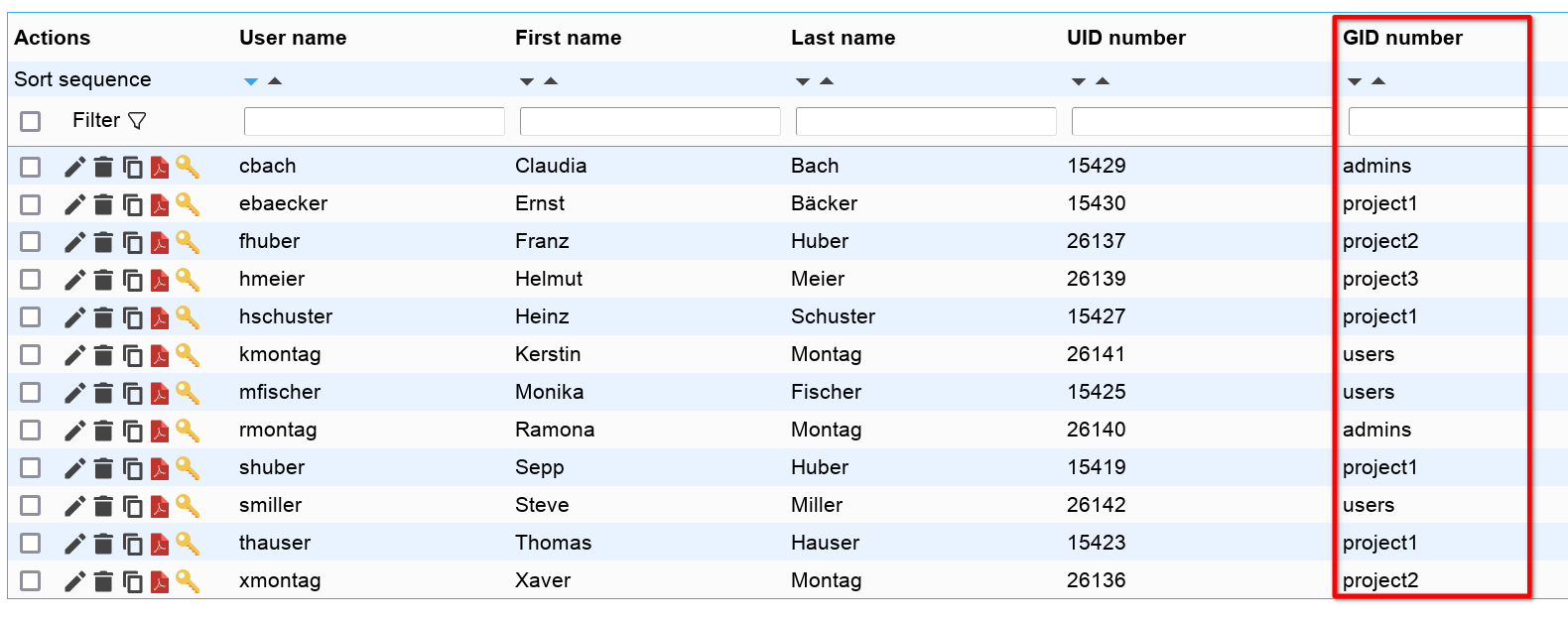Edit the kmontag user entry

click(x=74, y=355)
